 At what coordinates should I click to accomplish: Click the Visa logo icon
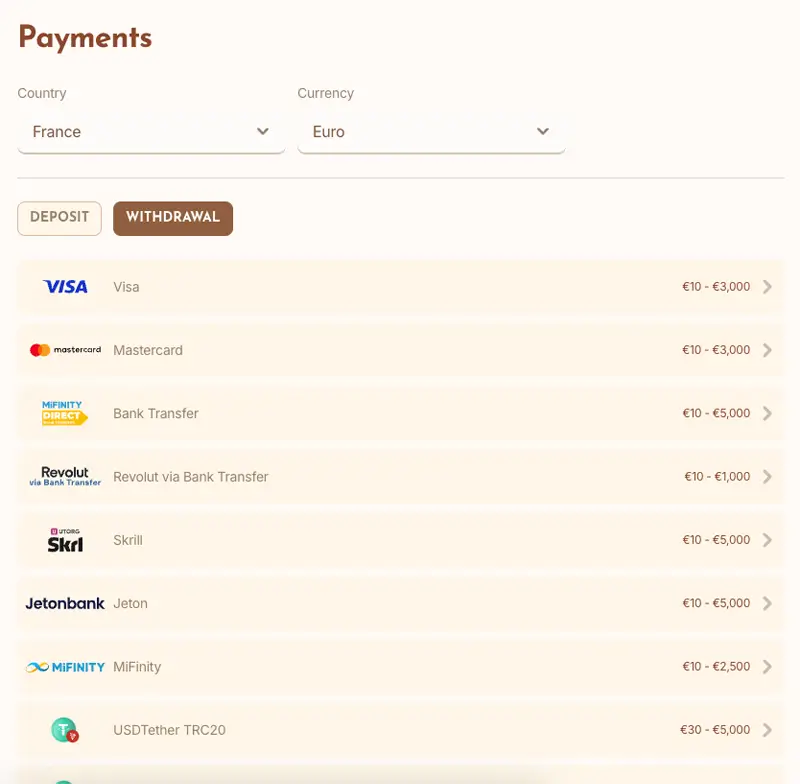(65, 287)
